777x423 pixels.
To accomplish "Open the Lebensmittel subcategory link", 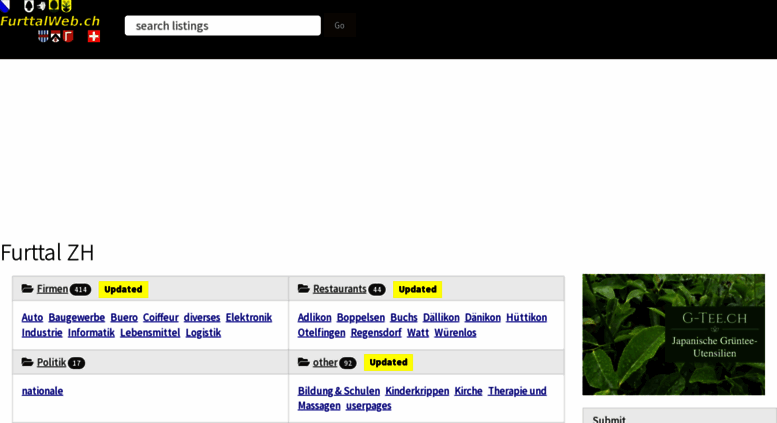I will click(150, 333).
